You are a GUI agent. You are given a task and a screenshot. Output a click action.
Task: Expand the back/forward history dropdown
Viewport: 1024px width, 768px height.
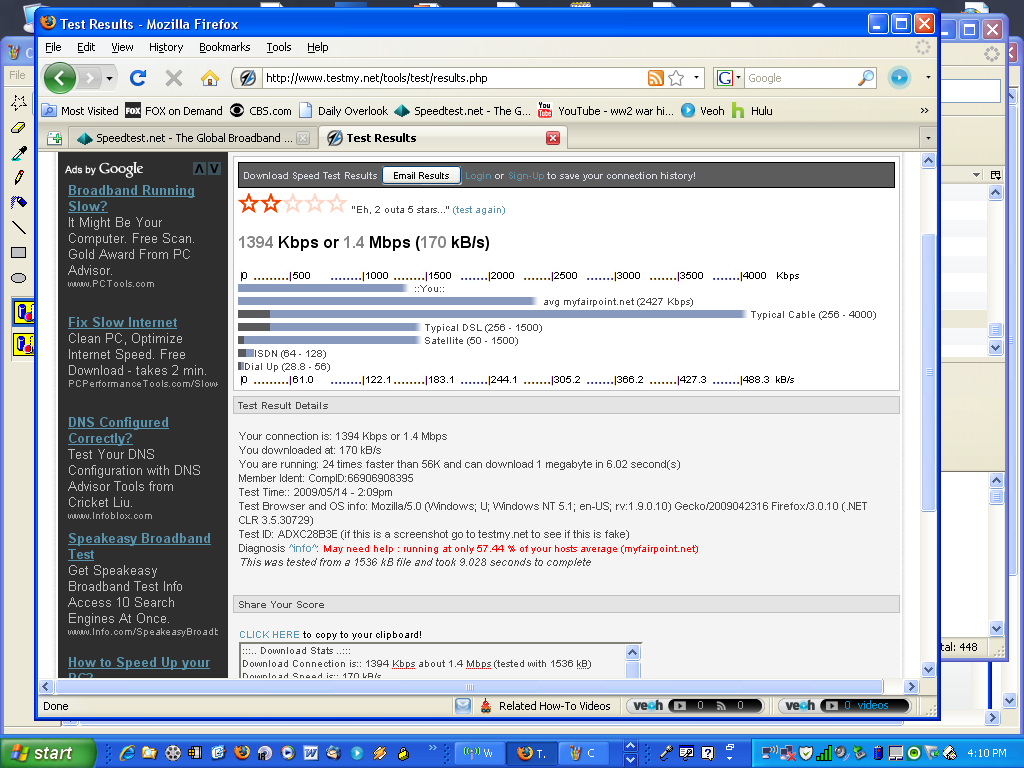point(109,78)
